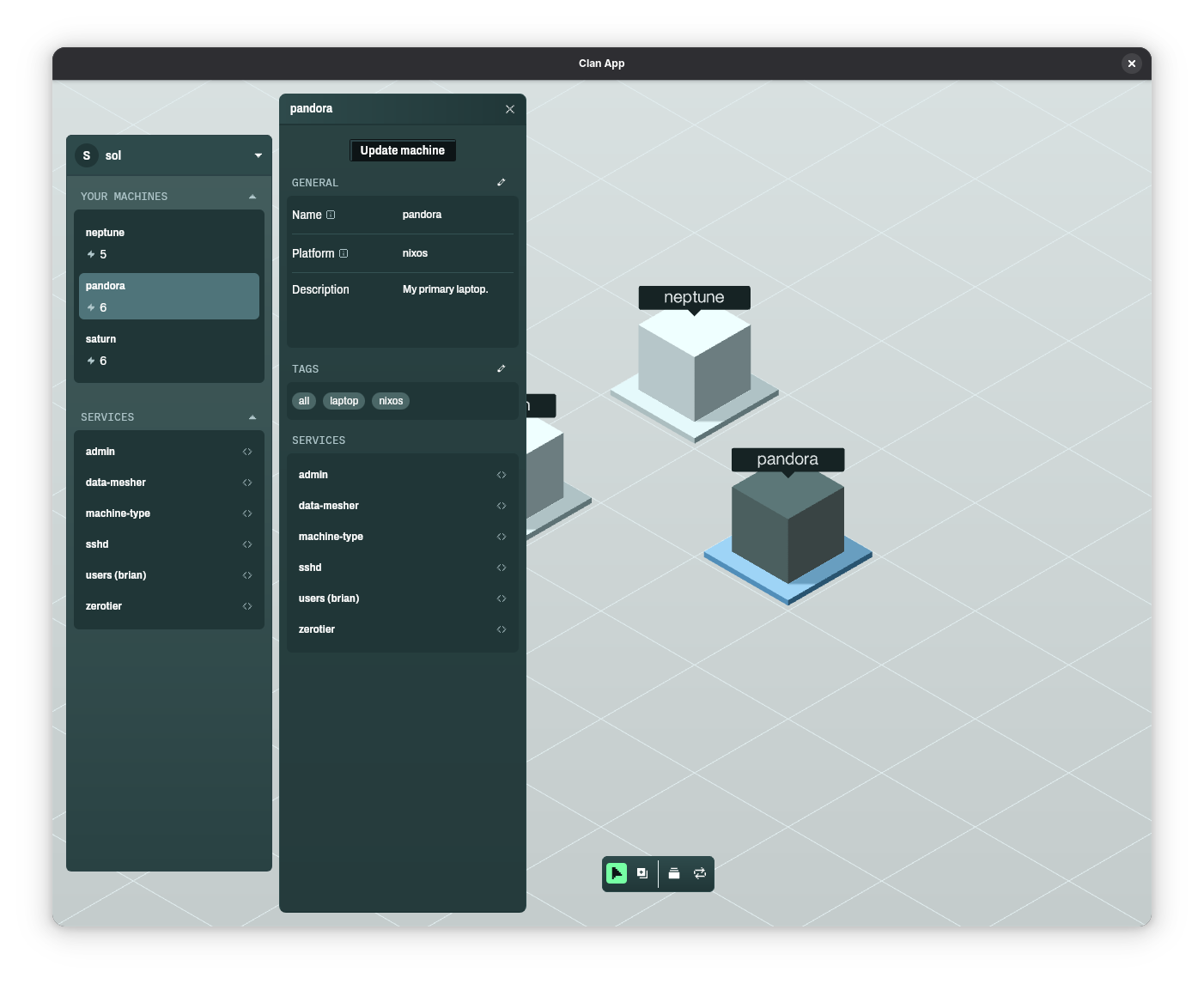Open the sol clan dropdown
This screenshot has height=984, width=1204.
258,155
